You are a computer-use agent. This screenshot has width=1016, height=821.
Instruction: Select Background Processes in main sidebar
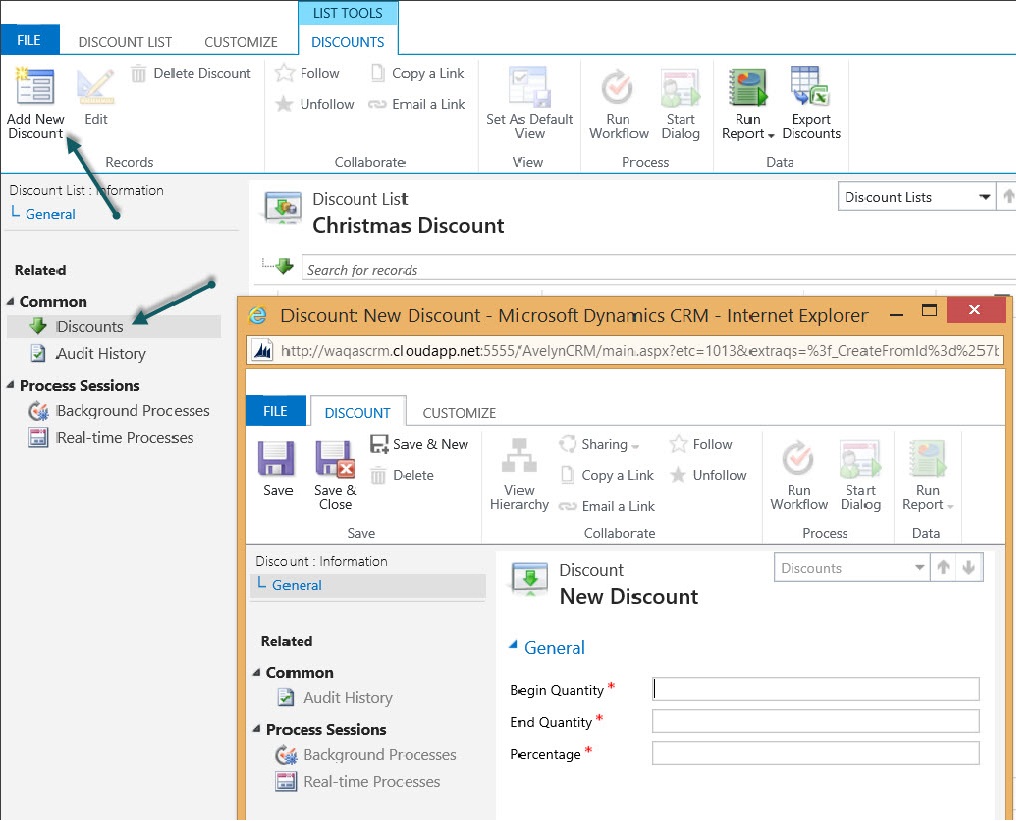(132, 410)
